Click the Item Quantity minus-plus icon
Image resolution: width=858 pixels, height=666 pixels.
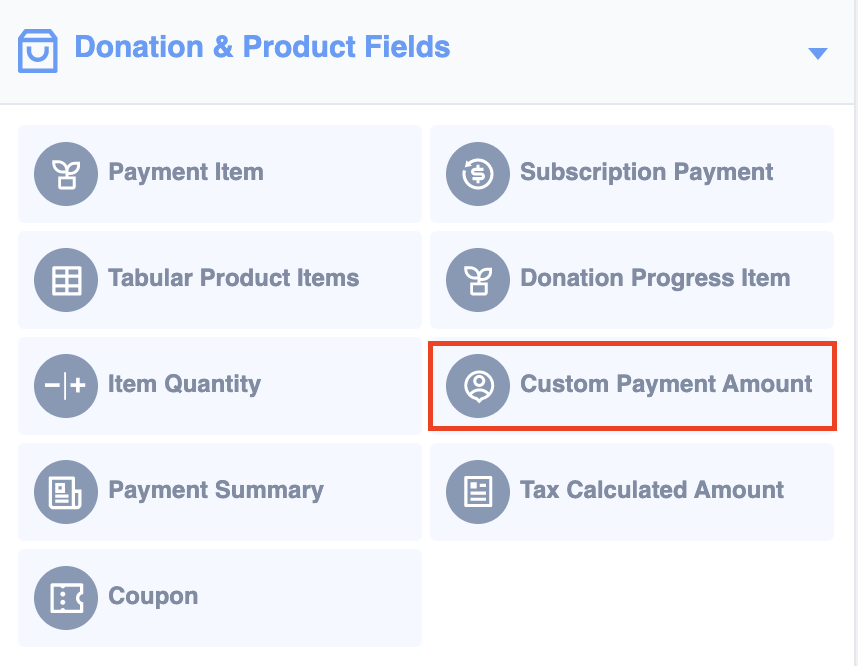pyautogui.click(x=66, y=386)
